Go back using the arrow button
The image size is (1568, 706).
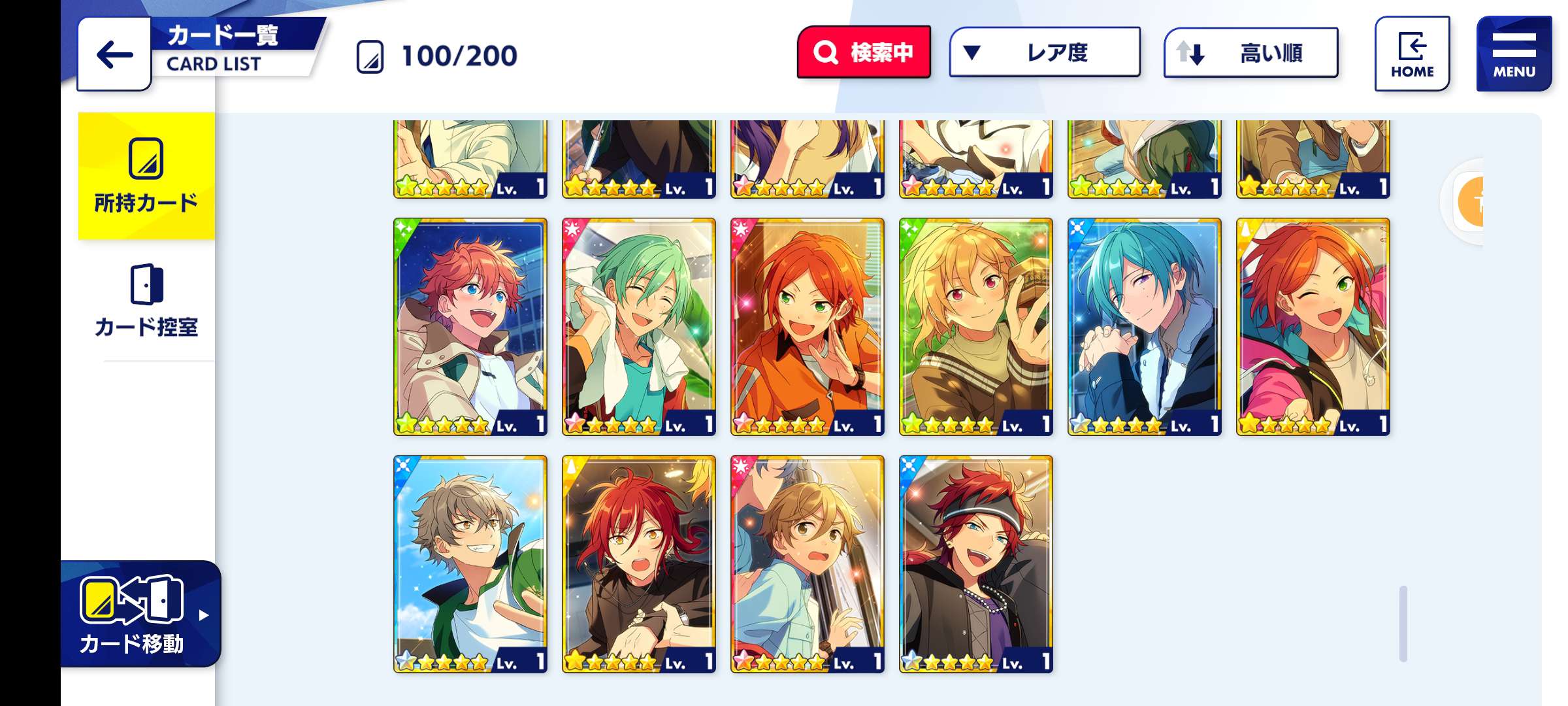click(x=114, y=54)
